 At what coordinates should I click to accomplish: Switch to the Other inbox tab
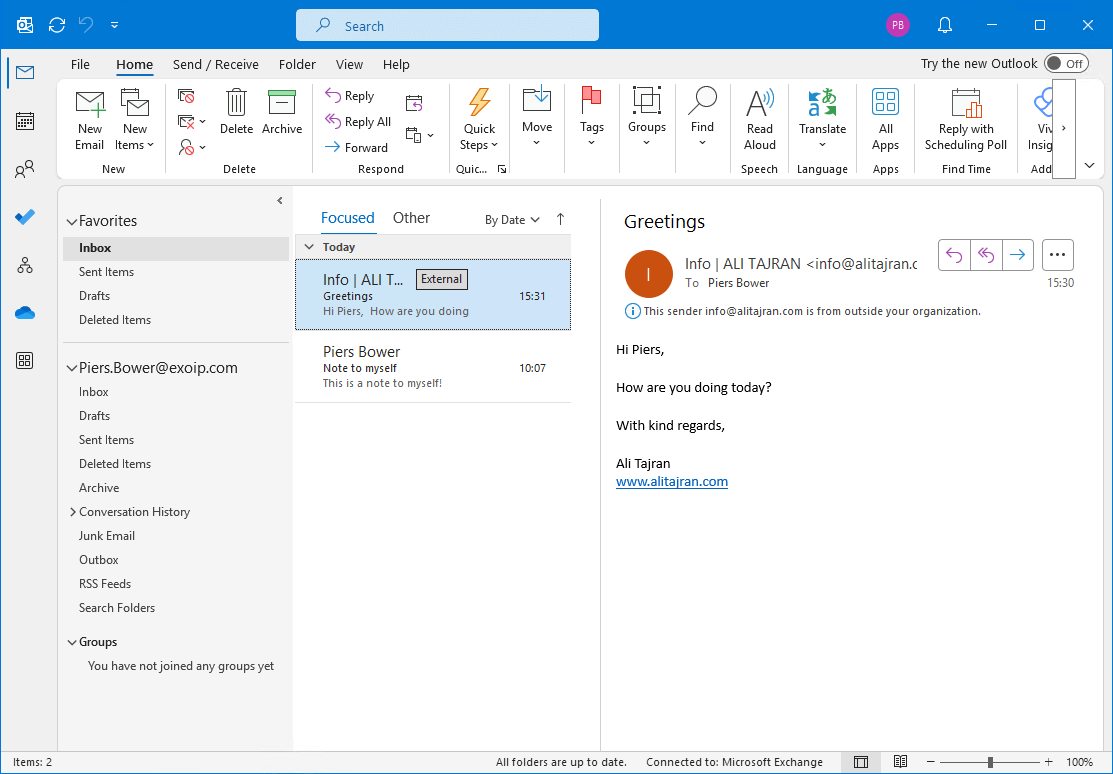(x=411, y=218)
